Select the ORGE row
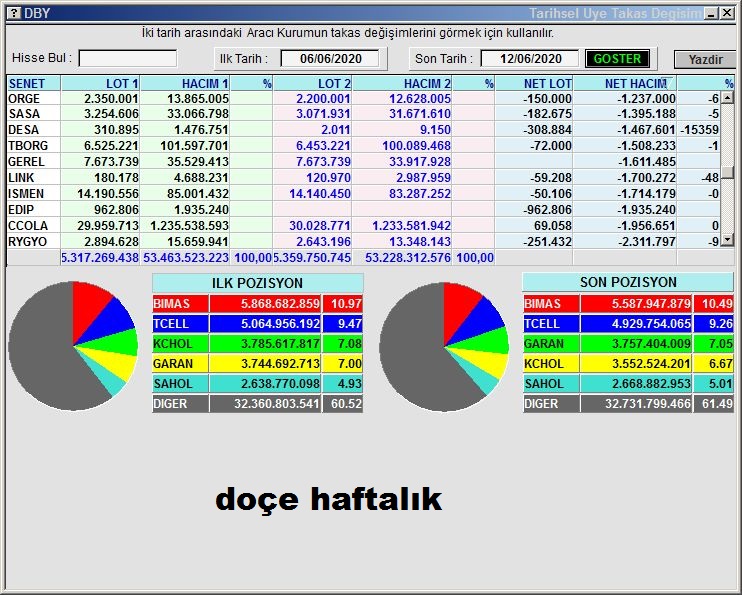Viewport: 742px width, 595px height. coord(364,98)
